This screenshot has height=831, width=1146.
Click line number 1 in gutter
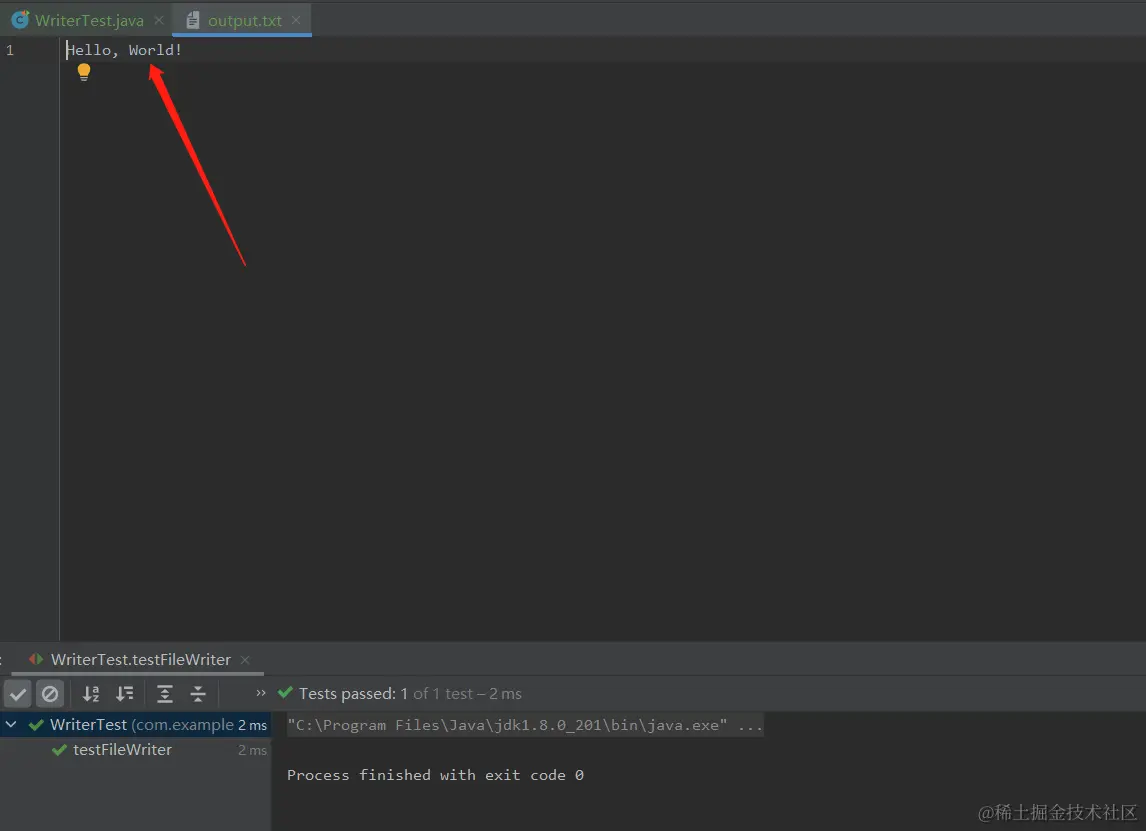[x=10, y=50]
